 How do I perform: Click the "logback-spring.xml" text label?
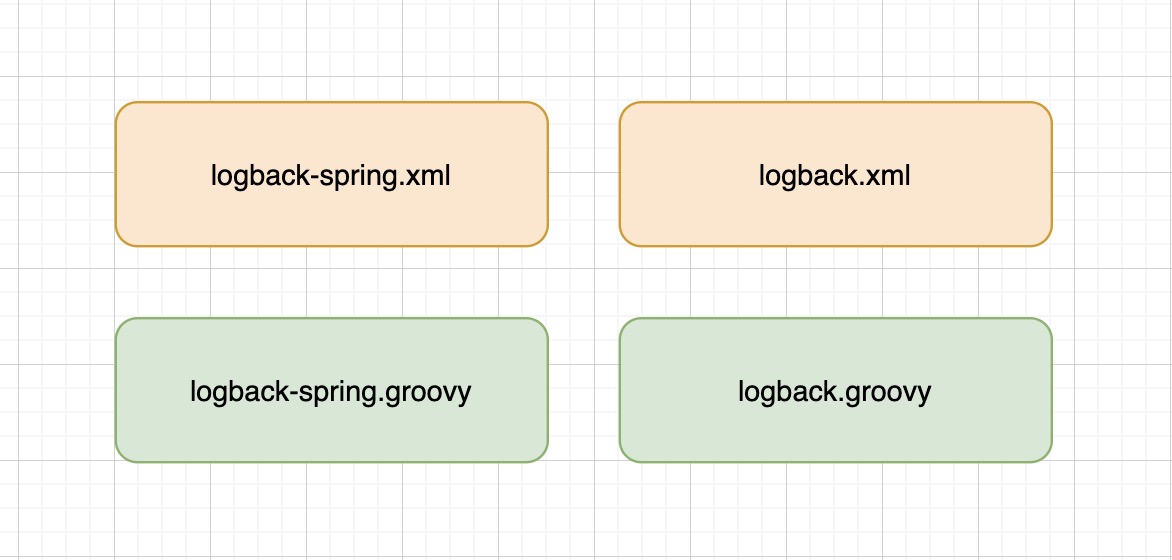(x=330, y=176)
